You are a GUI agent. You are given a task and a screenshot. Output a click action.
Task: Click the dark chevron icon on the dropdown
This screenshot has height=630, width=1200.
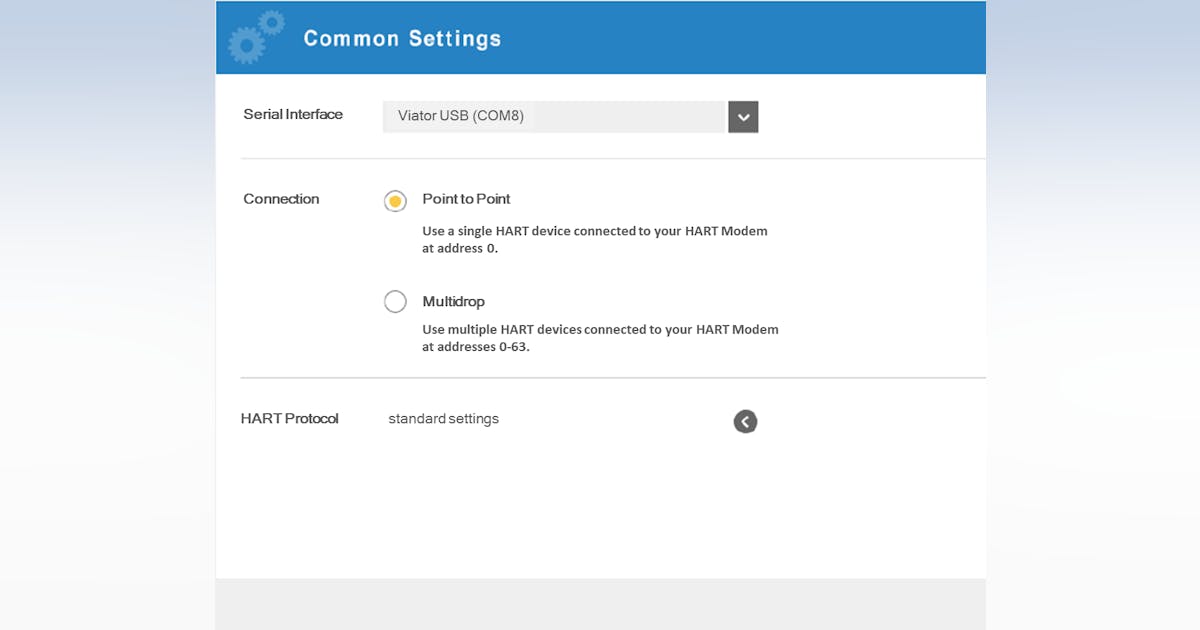743,117
